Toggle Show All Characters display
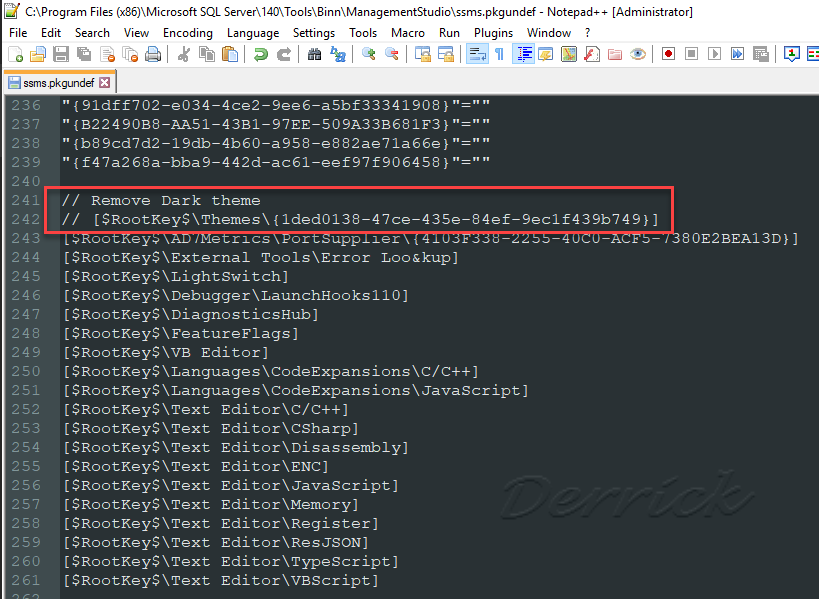Viewport: 819px width, 599px height. 500,55
